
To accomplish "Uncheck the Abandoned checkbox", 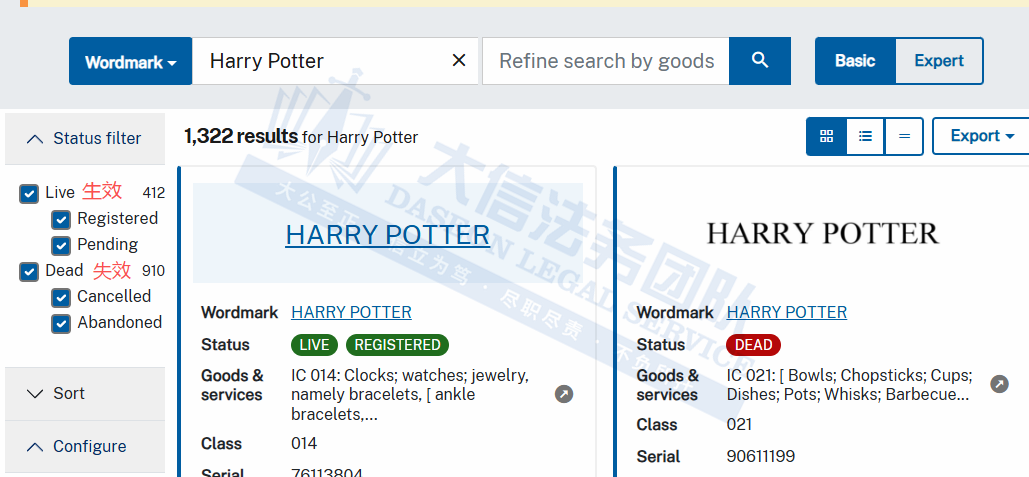I will (x=61, y=323).
